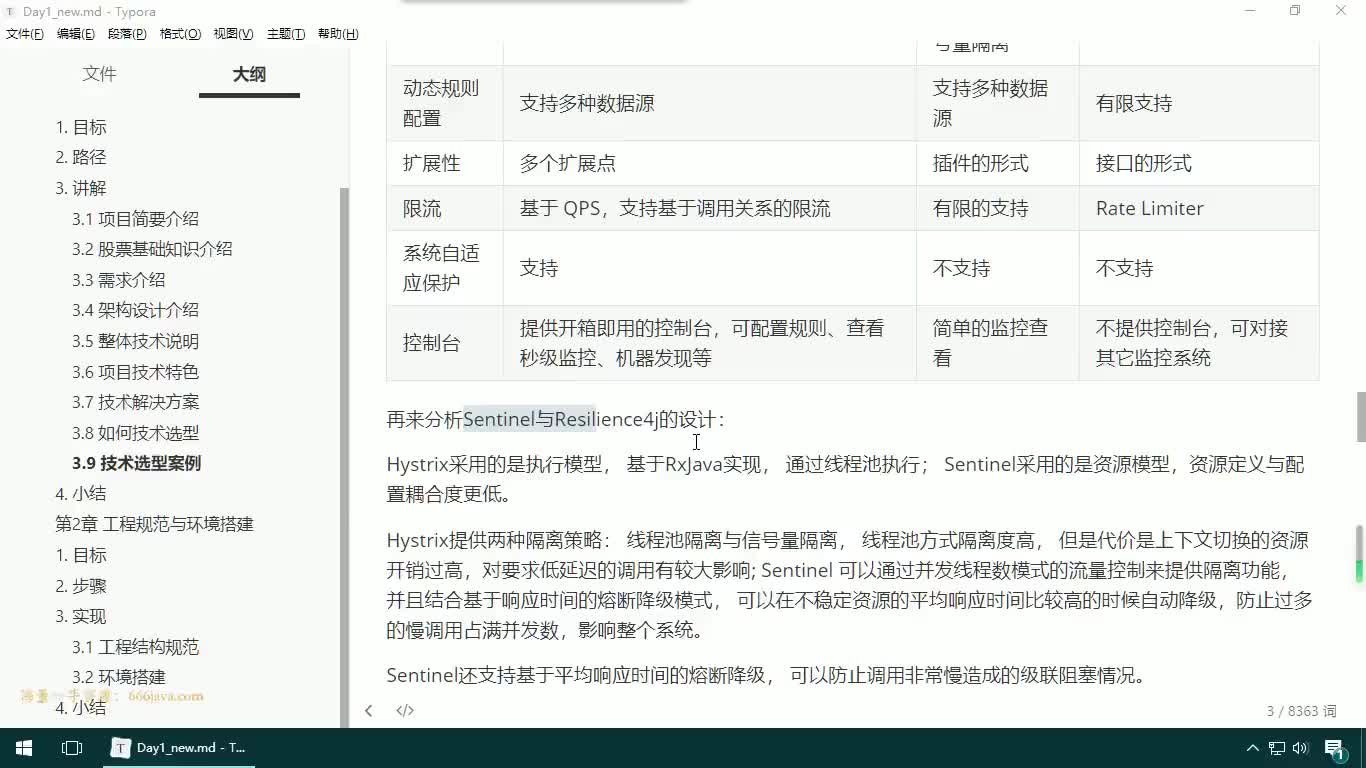Open the 文件(F) menu
1366x768 pixels.
pos(25,34)
